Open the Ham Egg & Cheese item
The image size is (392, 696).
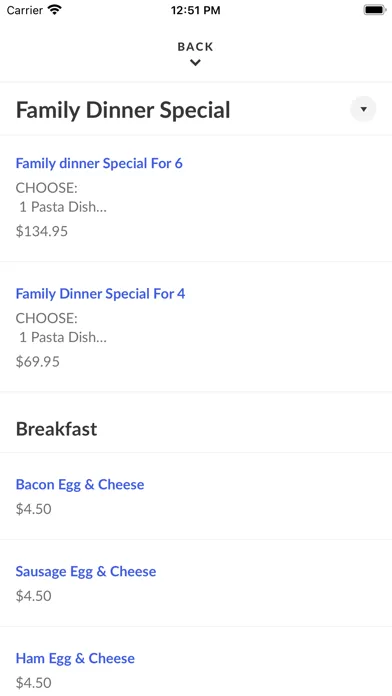pyautogui.click(x=75, y=658)
